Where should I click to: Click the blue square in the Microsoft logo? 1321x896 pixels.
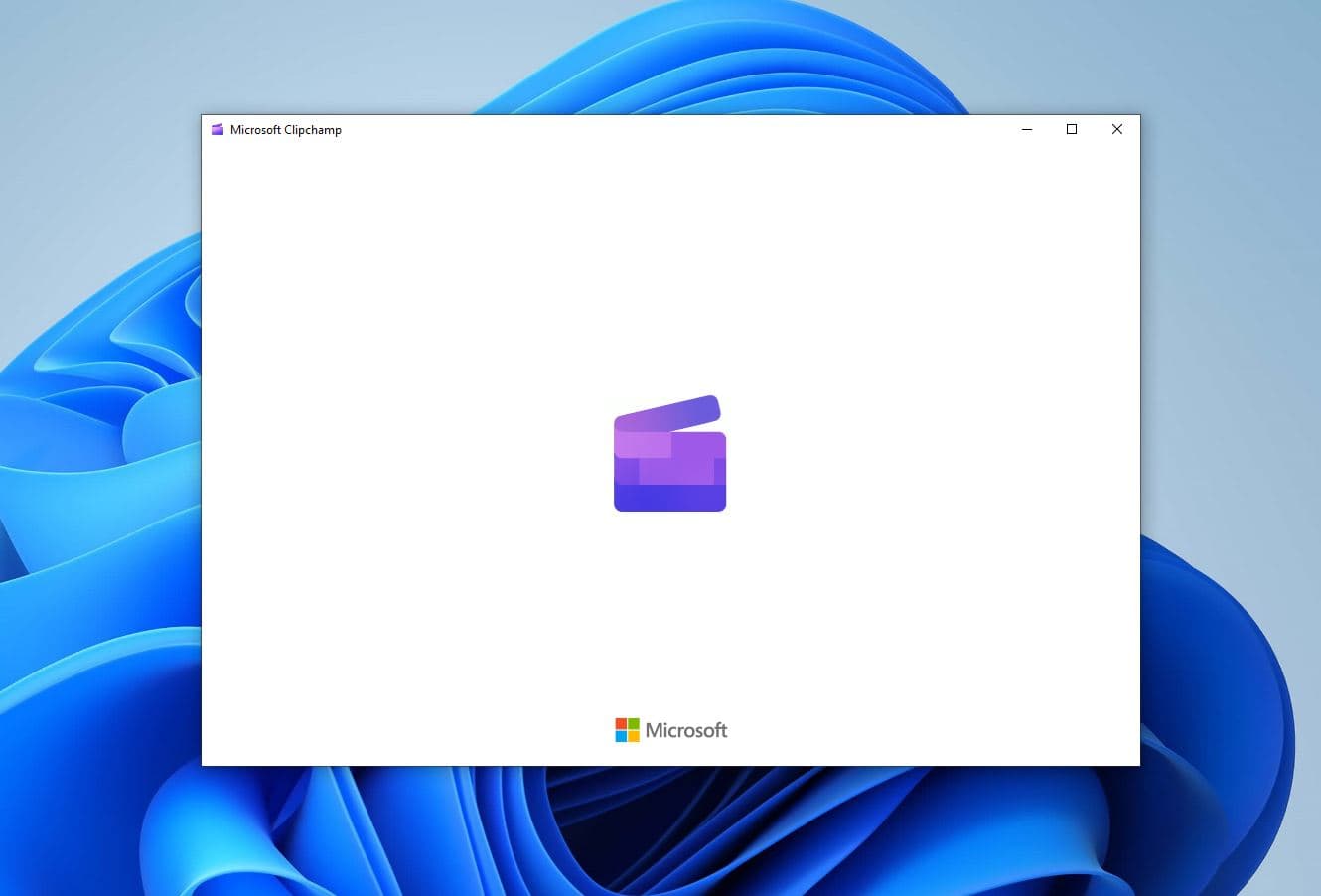click(621, 736)
